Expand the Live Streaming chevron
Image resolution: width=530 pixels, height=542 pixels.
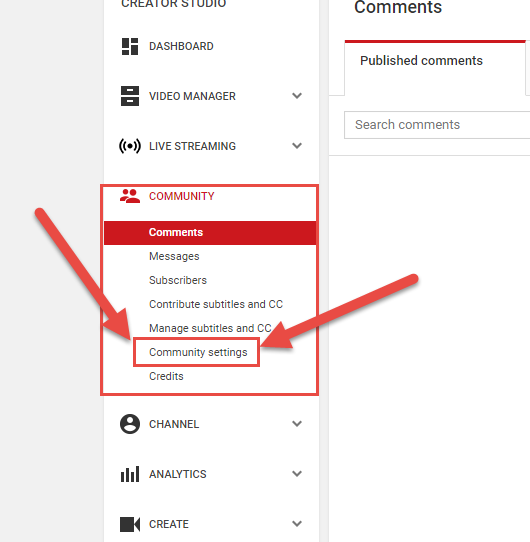tap(297, 146)
